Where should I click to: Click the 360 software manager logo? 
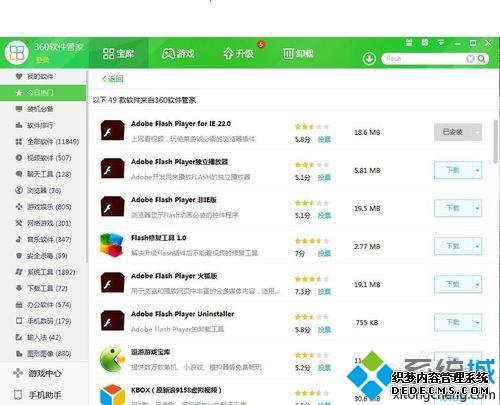pyautogui.click(x=17, y=52)
